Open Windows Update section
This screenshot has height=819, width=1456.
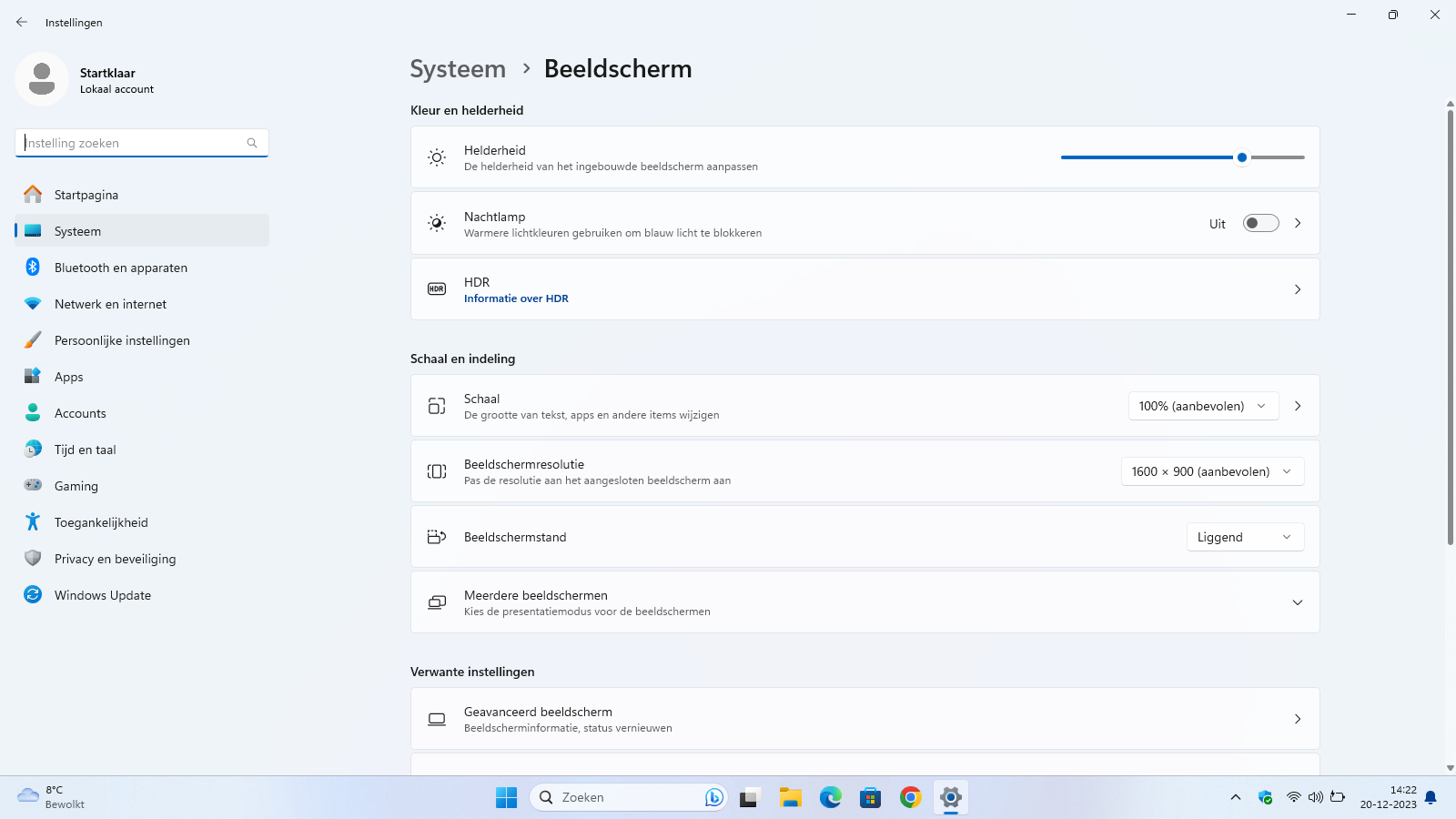(x=102, y=595)
